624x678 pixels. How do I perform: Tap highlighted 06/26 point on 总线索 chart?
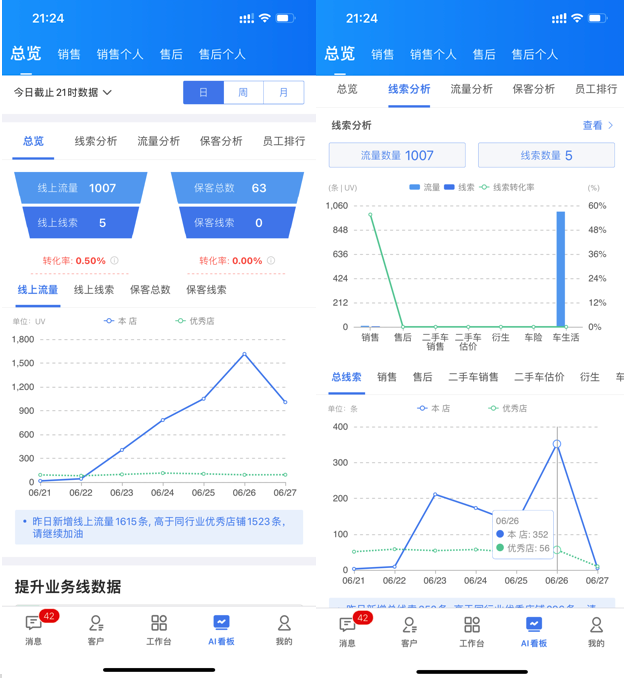557,444
